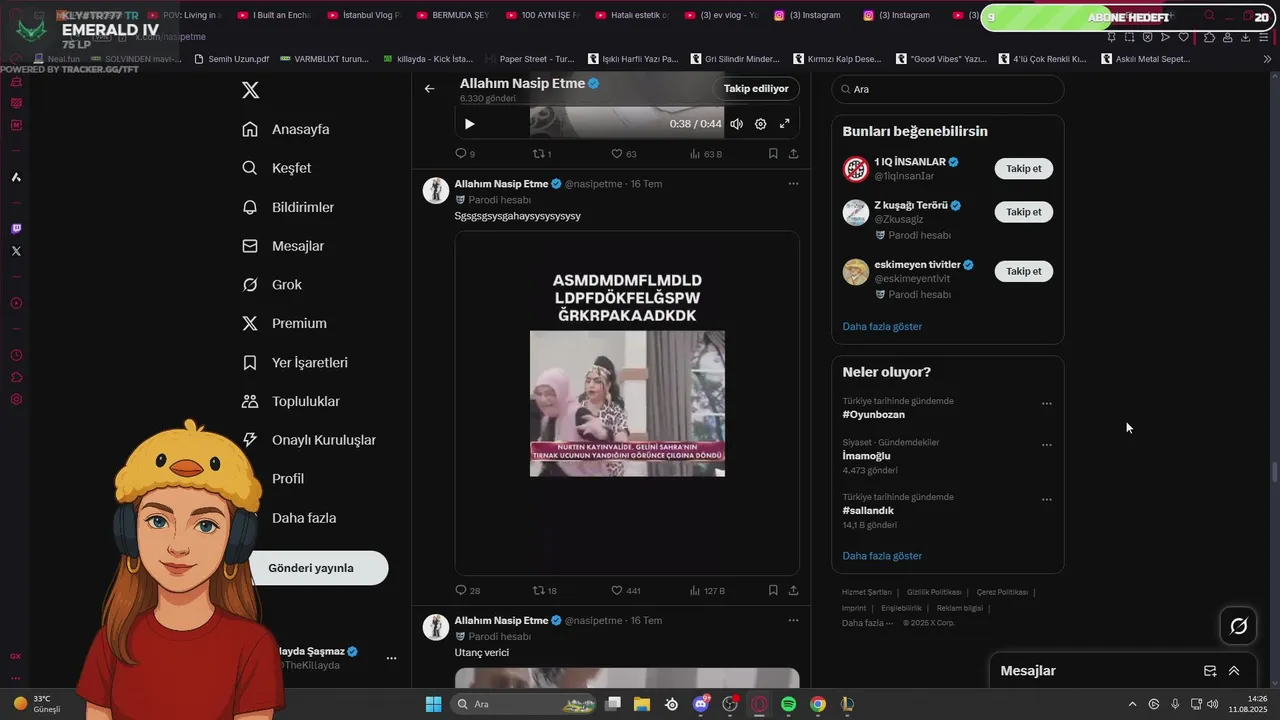Expand the Mesajlar drawer with the chevron

tap(1234, 671)
